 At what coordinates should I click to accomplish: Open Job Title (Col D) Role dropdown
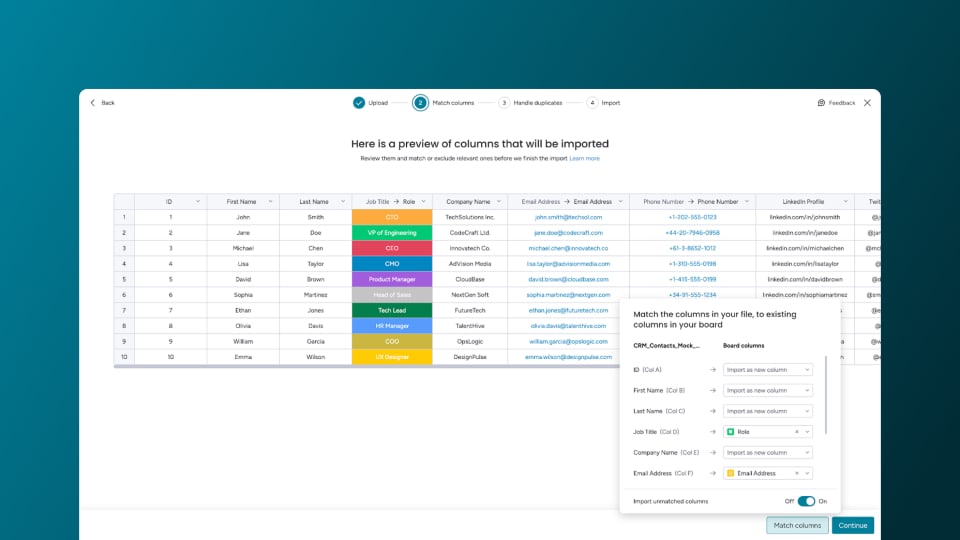click(x=768, y=432)
